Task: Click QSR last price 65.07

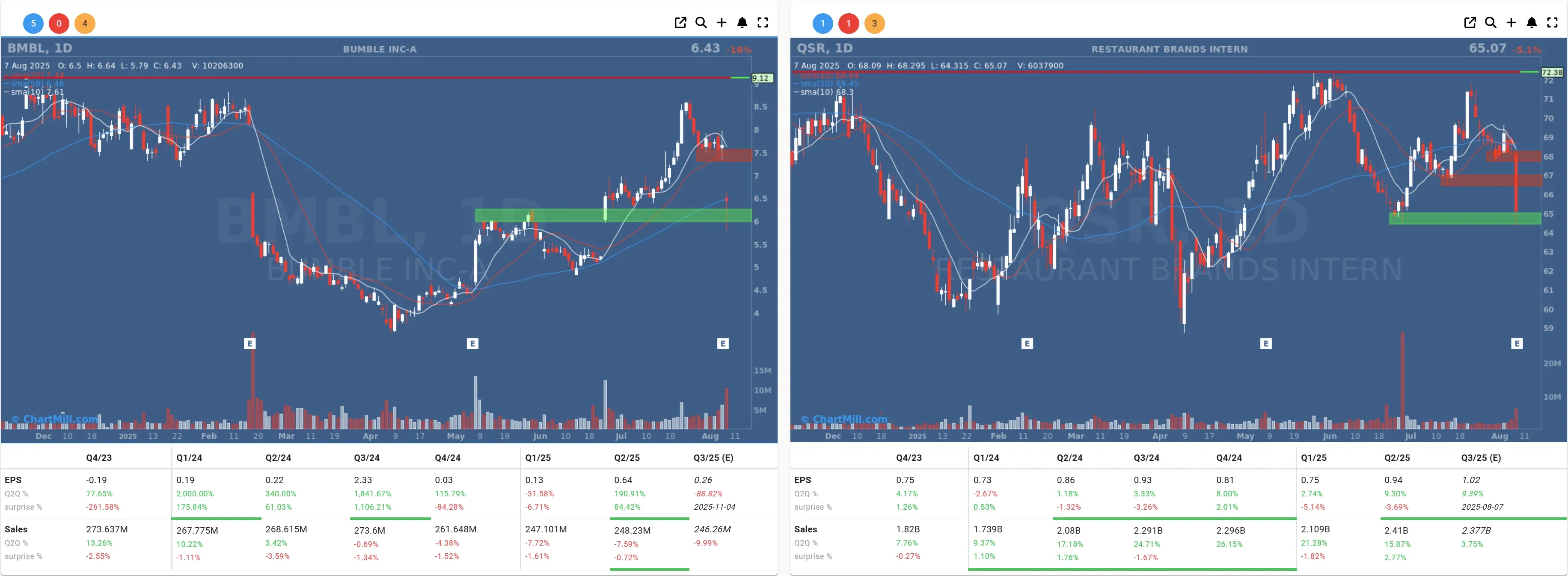Action: [1488, 48]
